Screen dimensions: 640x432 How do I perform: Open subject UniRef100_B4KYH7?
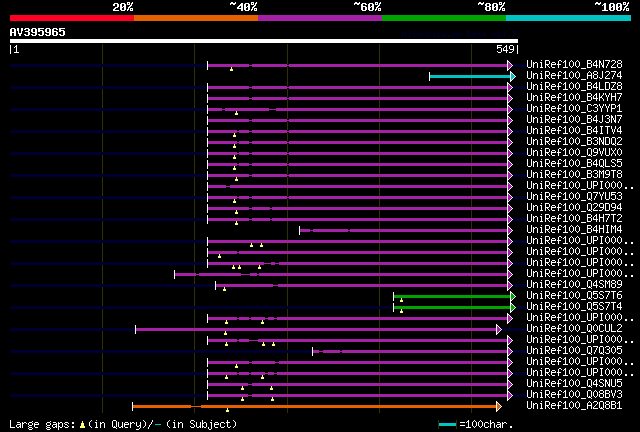tap(574, 98)
